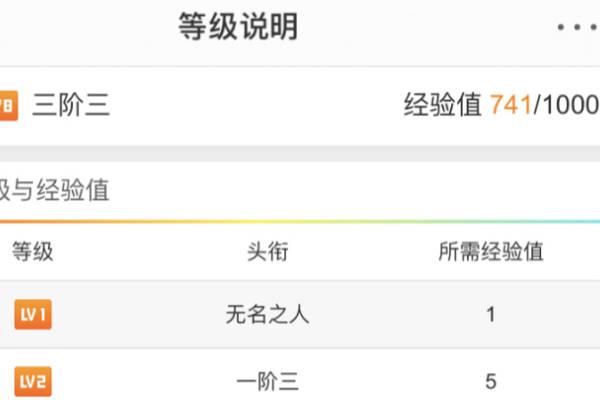Click the 等级说明 page title

238,26
